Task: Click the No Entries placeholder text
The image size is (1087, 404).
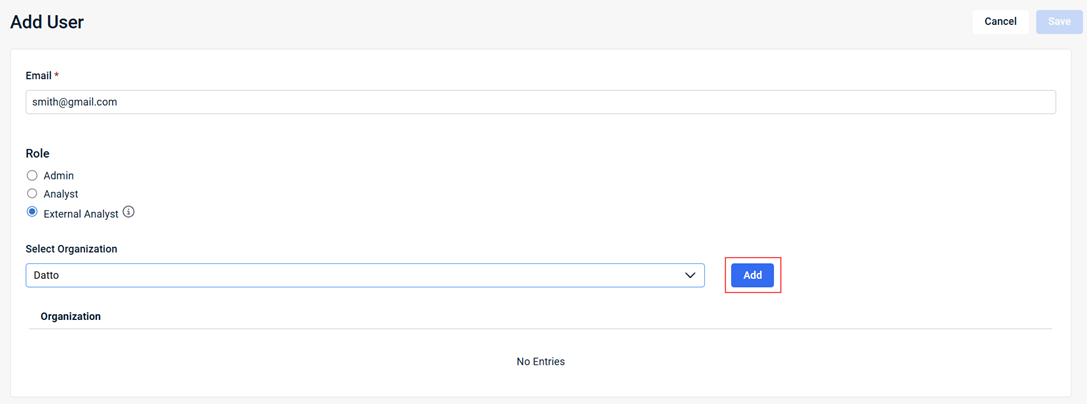Action: coord(540,361)
